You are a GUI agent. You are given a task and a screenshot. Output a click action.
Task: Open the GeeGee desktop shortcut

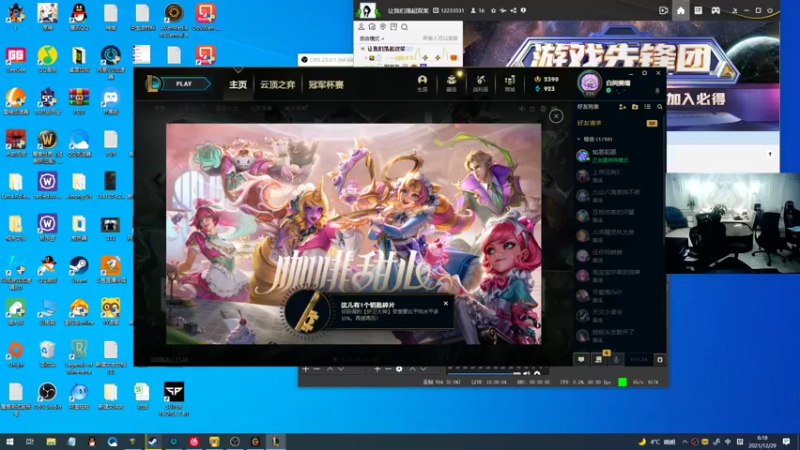pos(16,59)
